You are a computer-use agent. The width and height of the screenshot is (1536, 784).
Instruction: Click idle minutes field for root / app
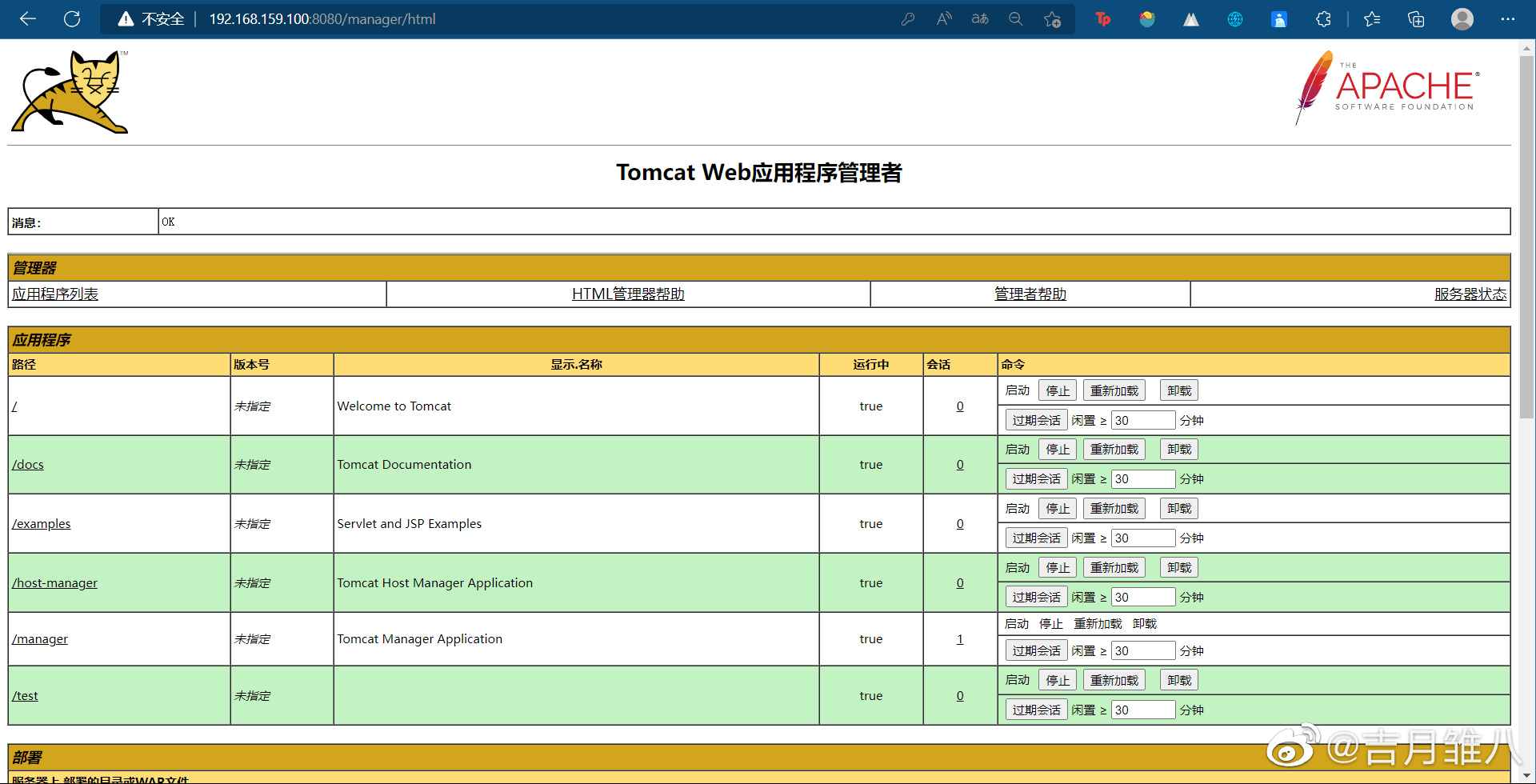[x=1143, y=420]
